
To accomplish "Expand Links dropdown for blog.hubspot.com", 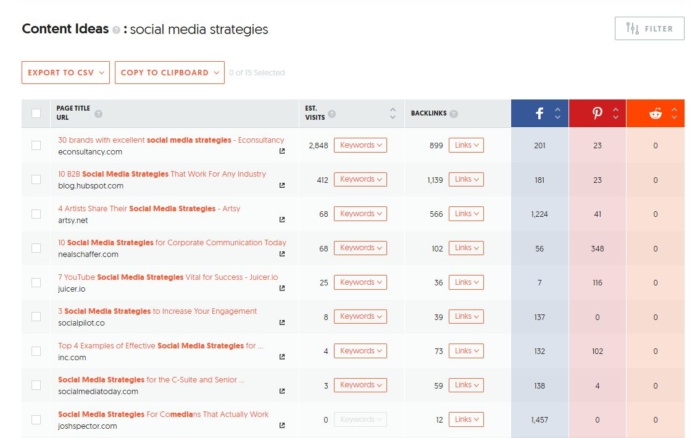I will (x=466, y=179).
